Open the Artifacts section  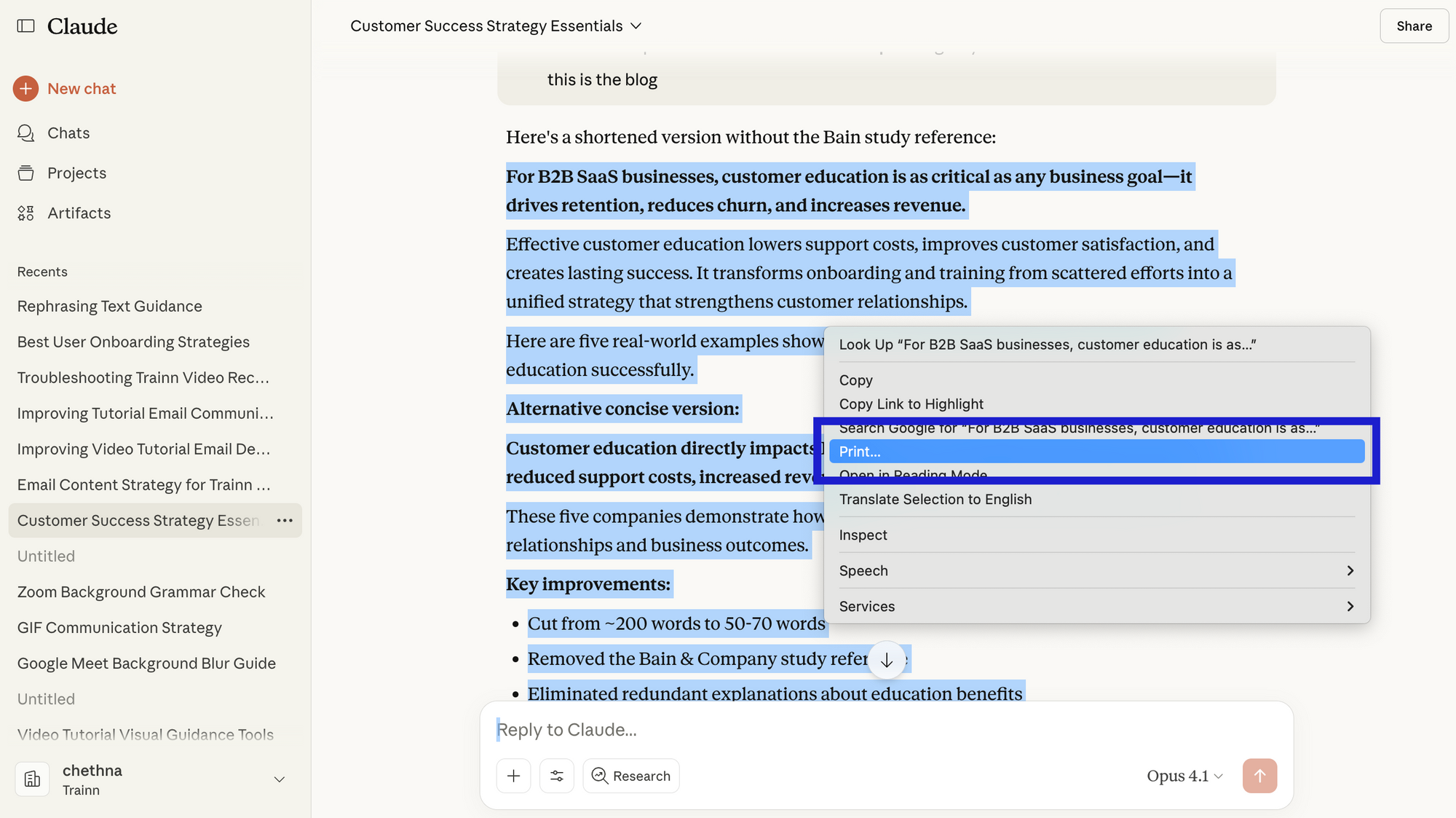79,213
